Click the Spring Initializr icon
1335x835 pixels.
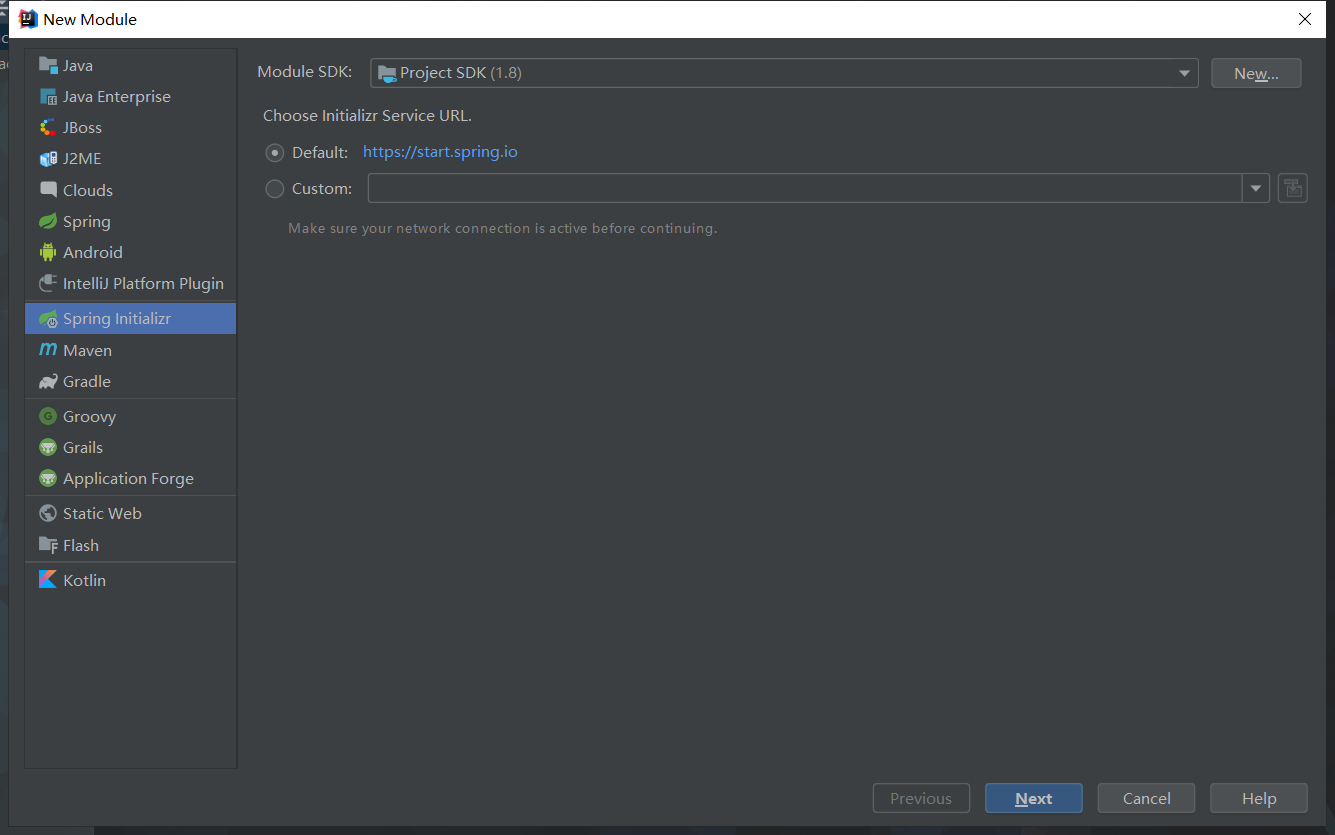pyautogui.click(x=48, y=319)
